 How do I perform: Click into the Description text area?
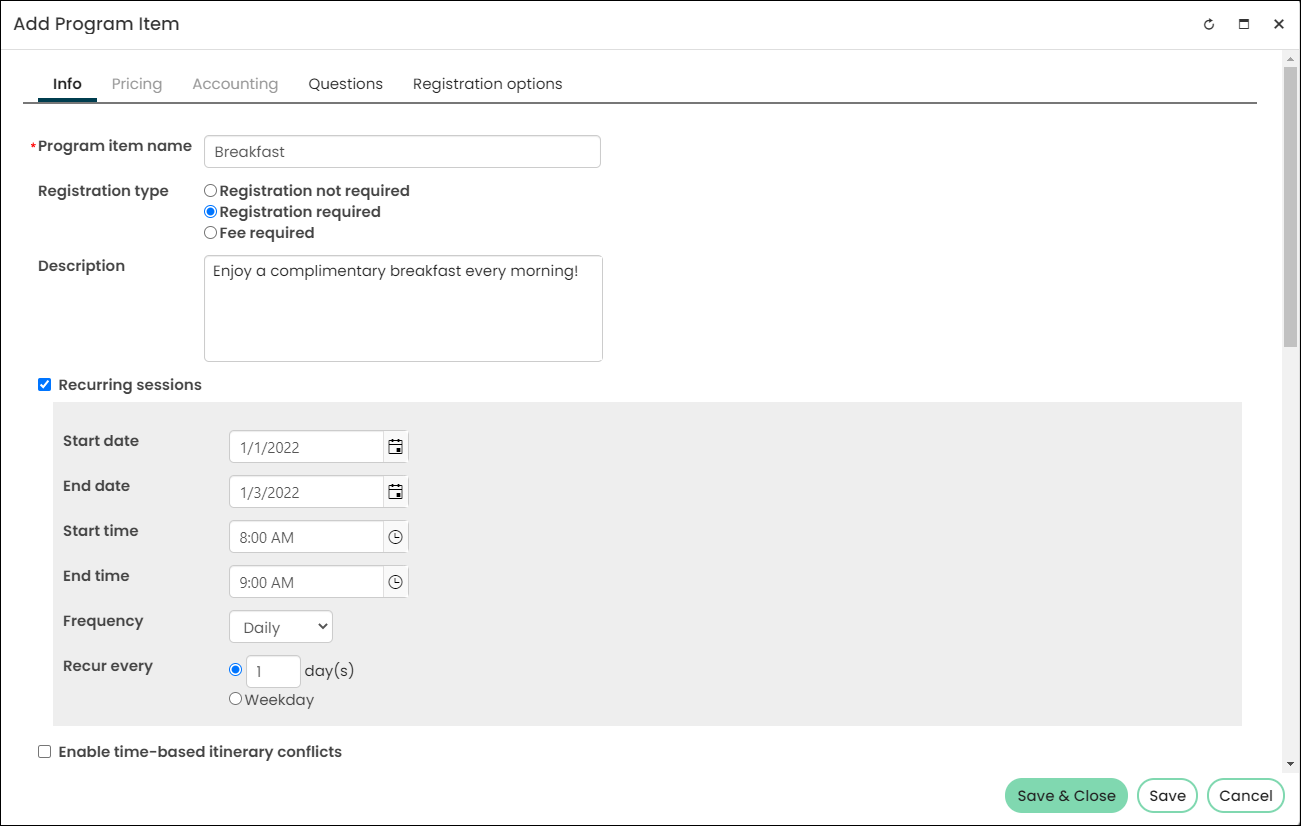[x=403, y=308]
